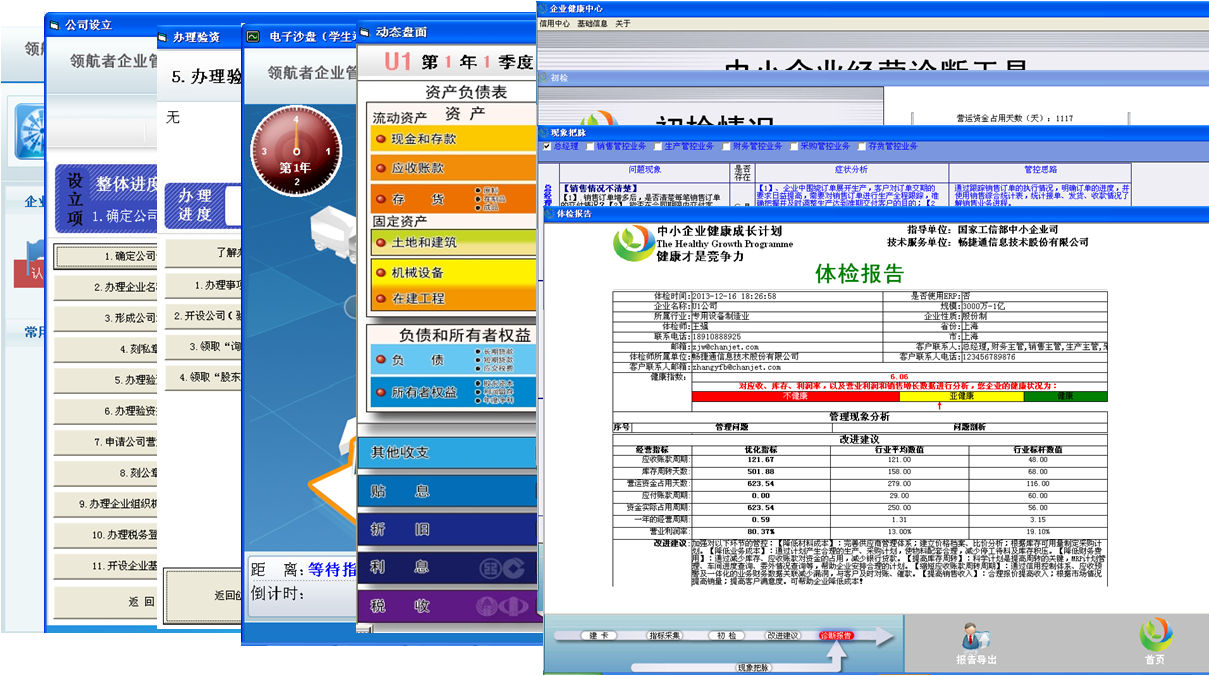Check the 财务管控业务 checkbox
This screenshot has width=1209, height=676.
click(x=725, y=146)
